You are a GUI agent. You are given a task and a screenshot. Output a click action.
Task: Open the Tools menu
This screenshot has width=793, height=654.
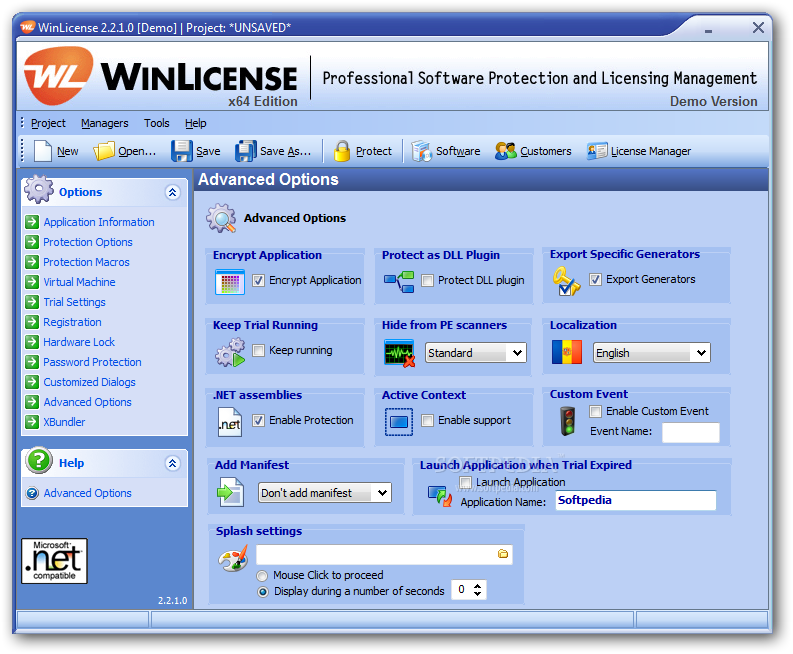tap(157, 123)
